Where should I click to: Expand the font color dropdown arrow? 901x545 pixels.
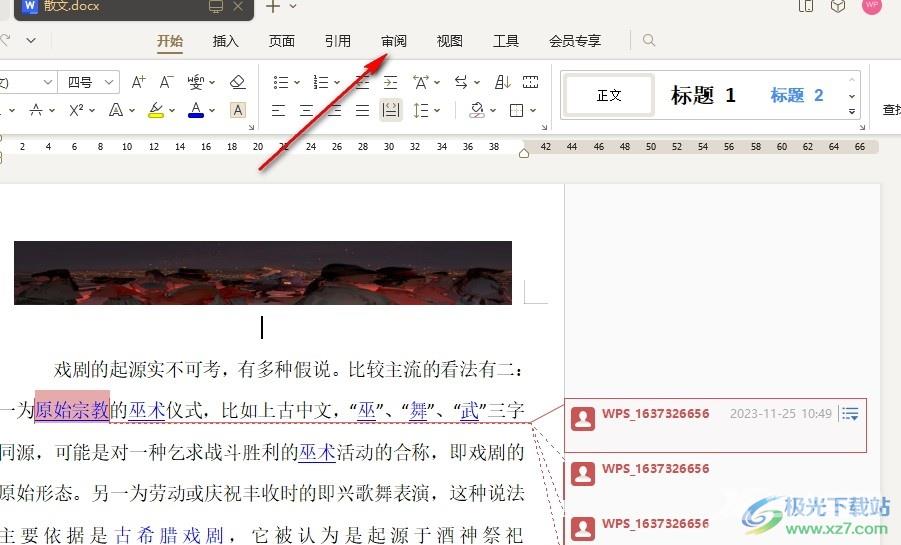[x=212, y=110]
